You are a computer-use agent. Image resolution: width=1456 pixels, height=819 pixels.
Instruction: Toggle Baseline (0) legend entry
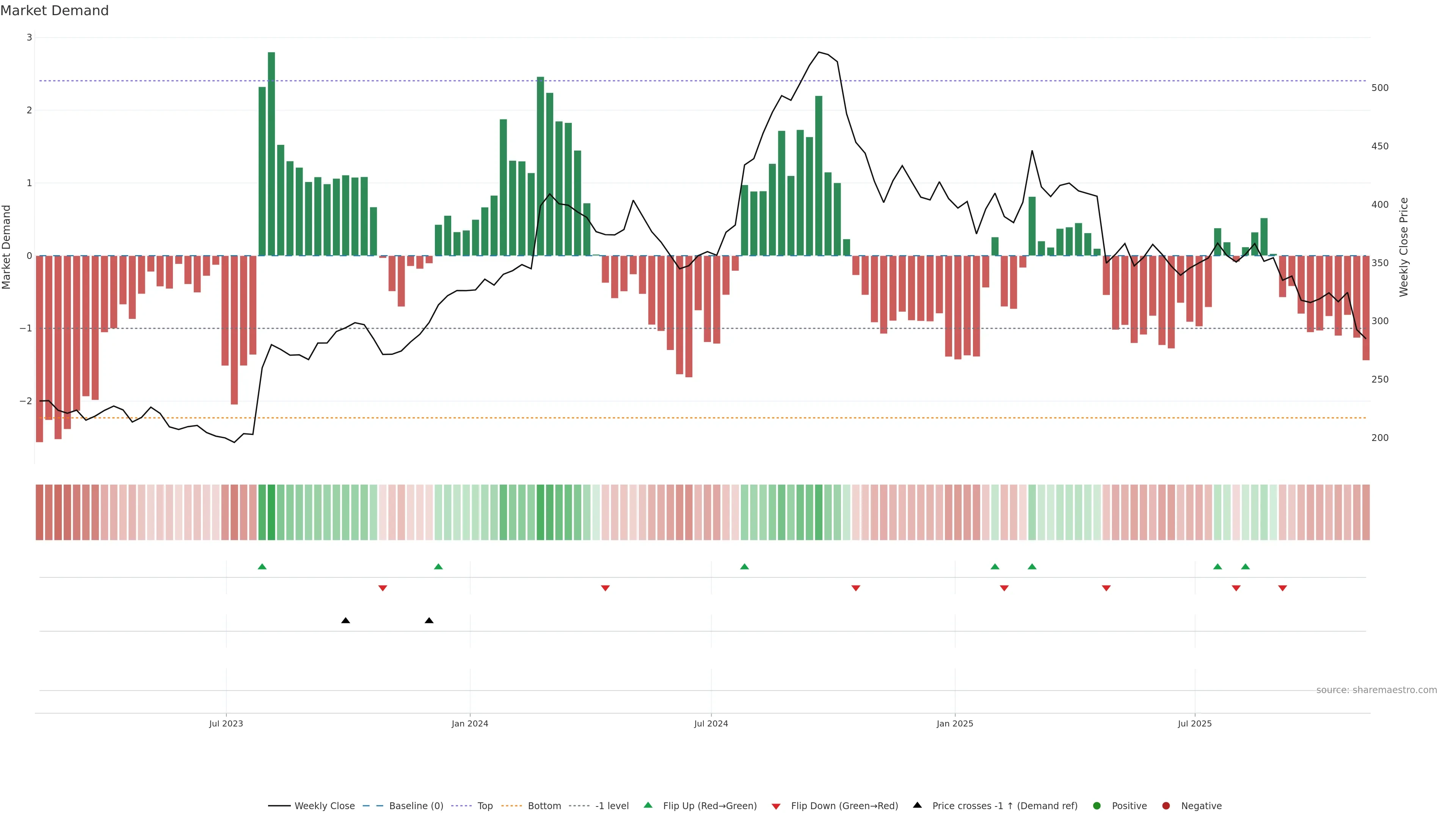(x=416, y=806)
